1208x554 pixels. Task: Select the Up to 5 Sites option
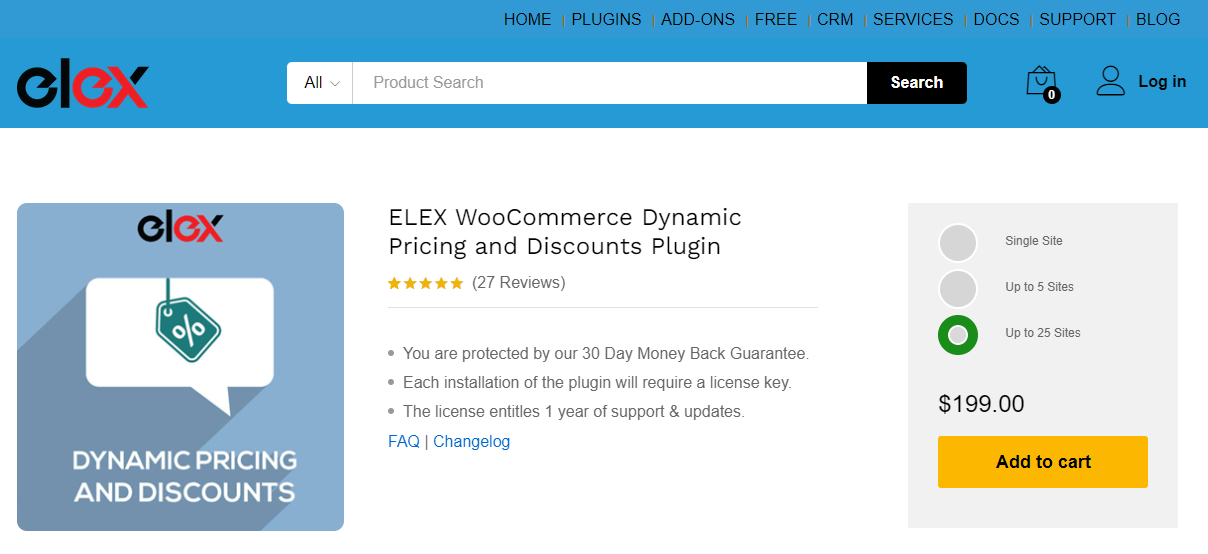(x=958, y=289)
